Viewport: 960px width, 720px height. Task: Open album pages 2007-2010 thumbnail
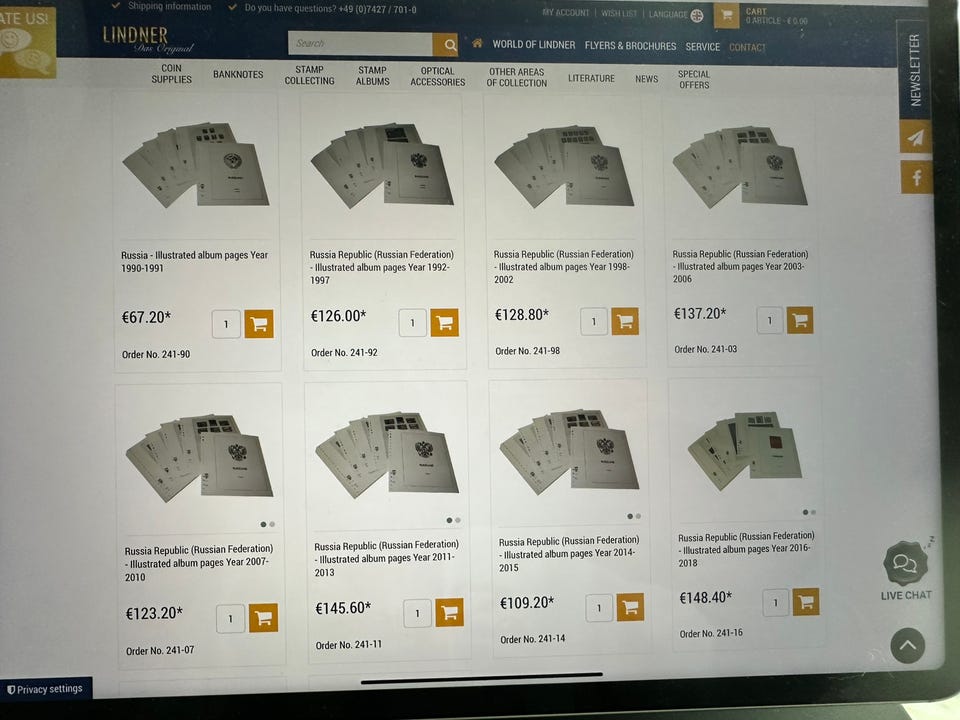click(199, 457)
